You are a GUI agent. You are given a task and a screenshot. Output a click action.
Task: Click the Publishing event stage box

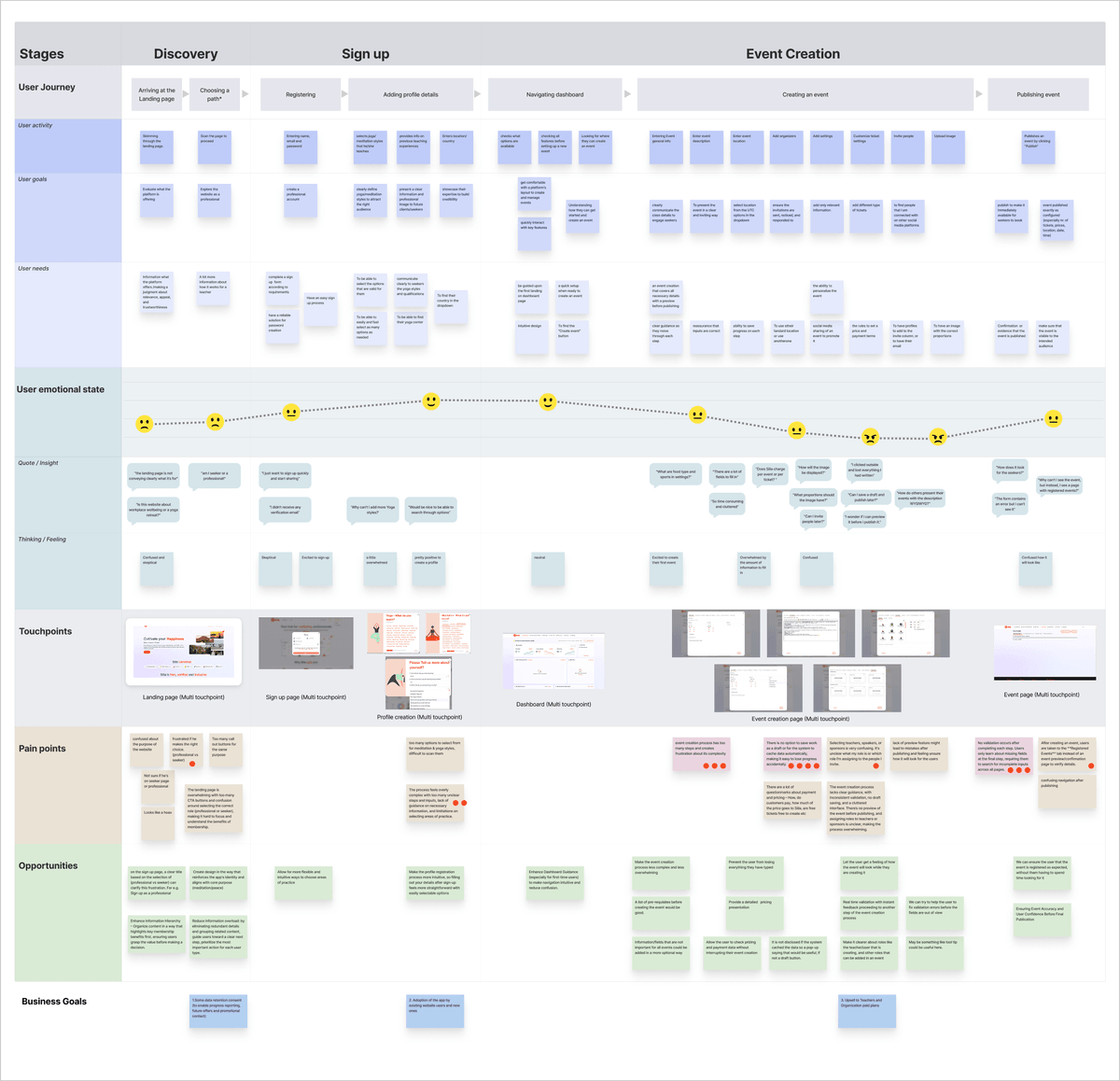(x=1038, y=94)
